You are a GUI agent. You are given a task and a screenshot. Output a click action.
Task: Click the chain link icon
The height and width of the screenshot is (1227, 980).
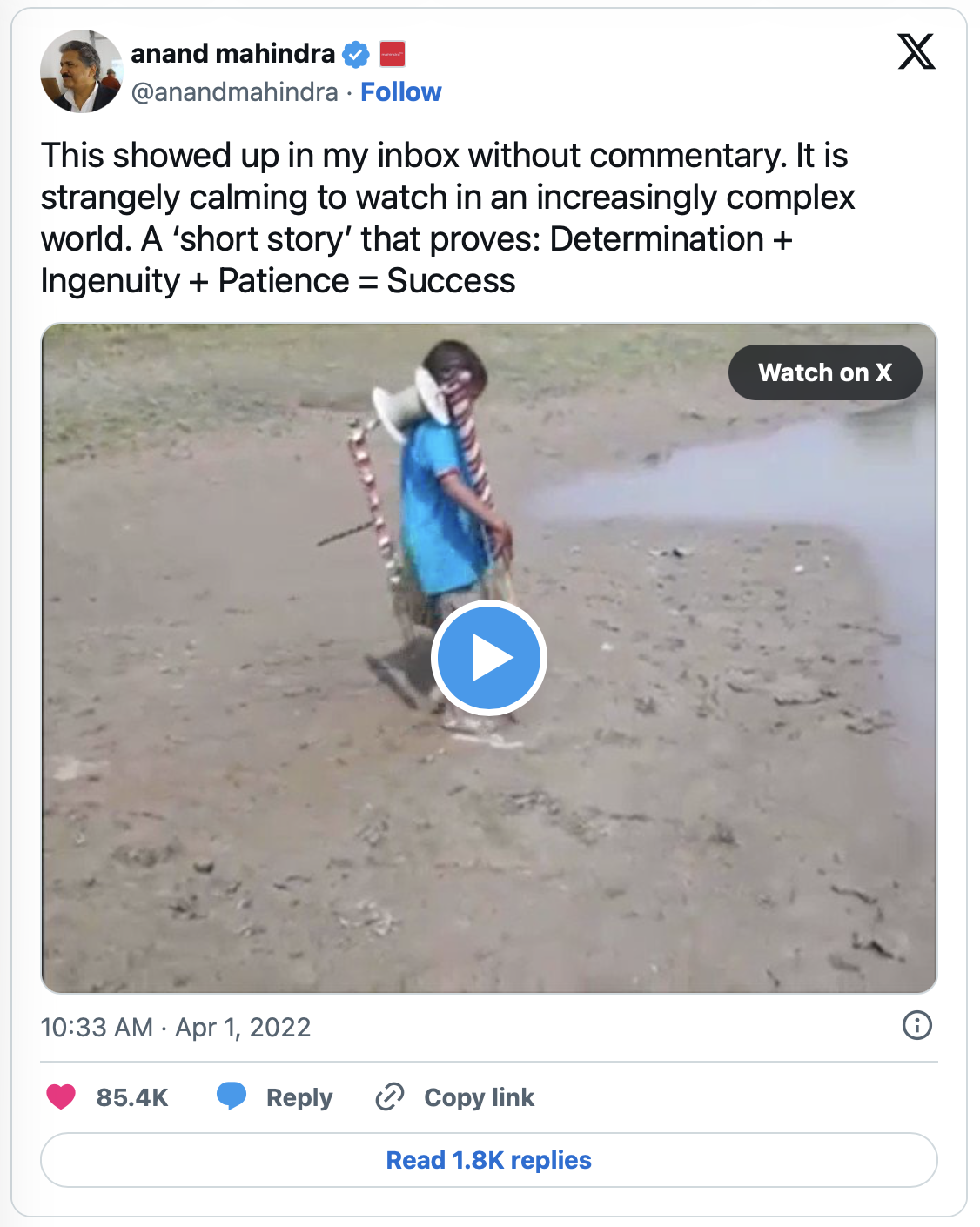(x=390, y=1096)
